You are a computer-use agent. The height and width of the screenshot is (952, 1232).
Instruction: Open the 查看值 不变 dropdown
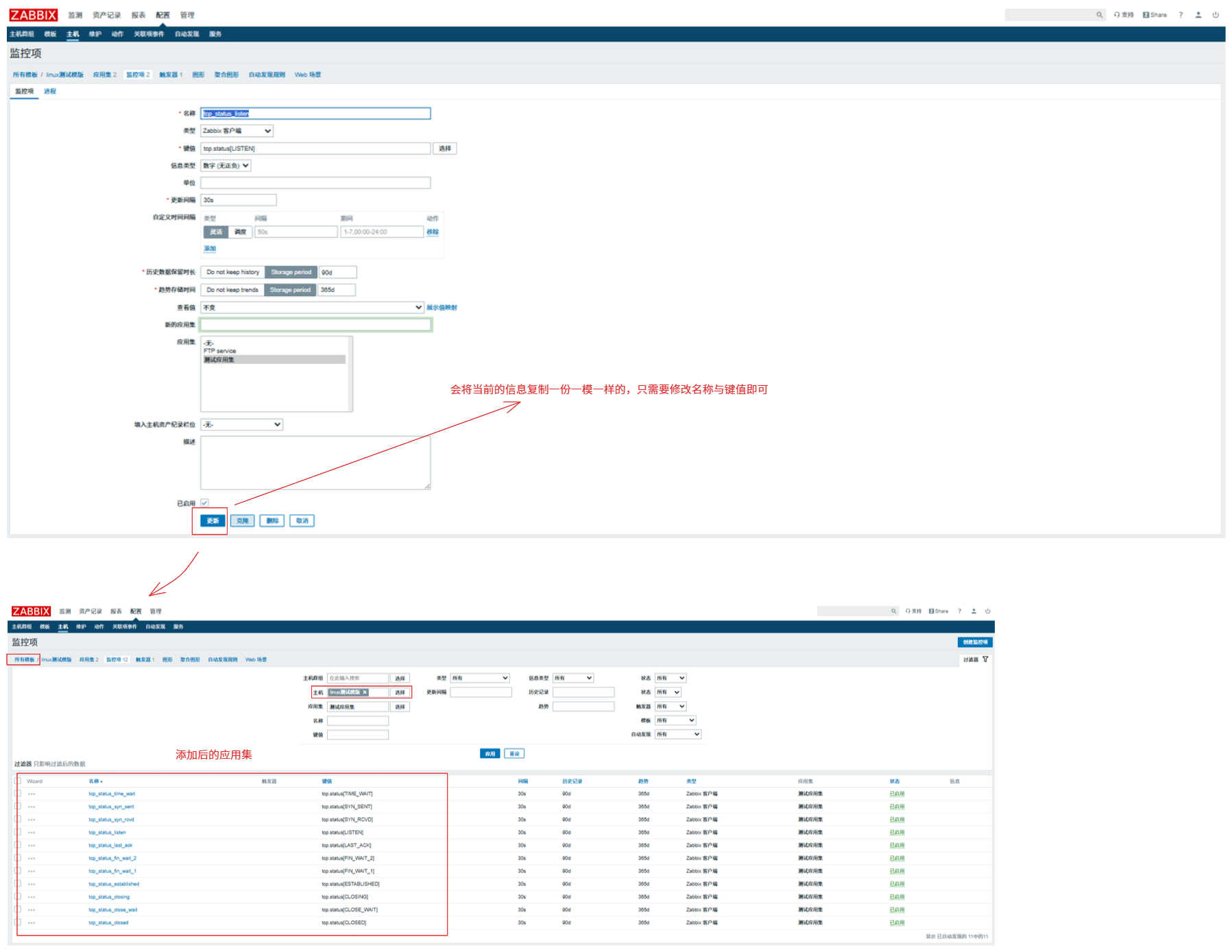[x=312, y=308]
